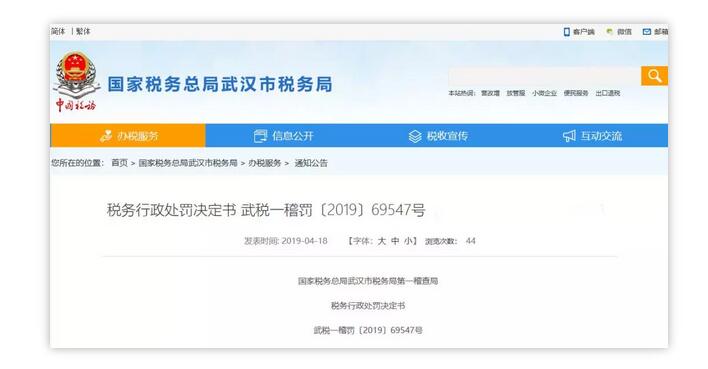Click body line 国家税务总局武汉市税务局第一稽查局
This screenshot has width=708, height=369.
pyautogui.click(x=368, y=281)
